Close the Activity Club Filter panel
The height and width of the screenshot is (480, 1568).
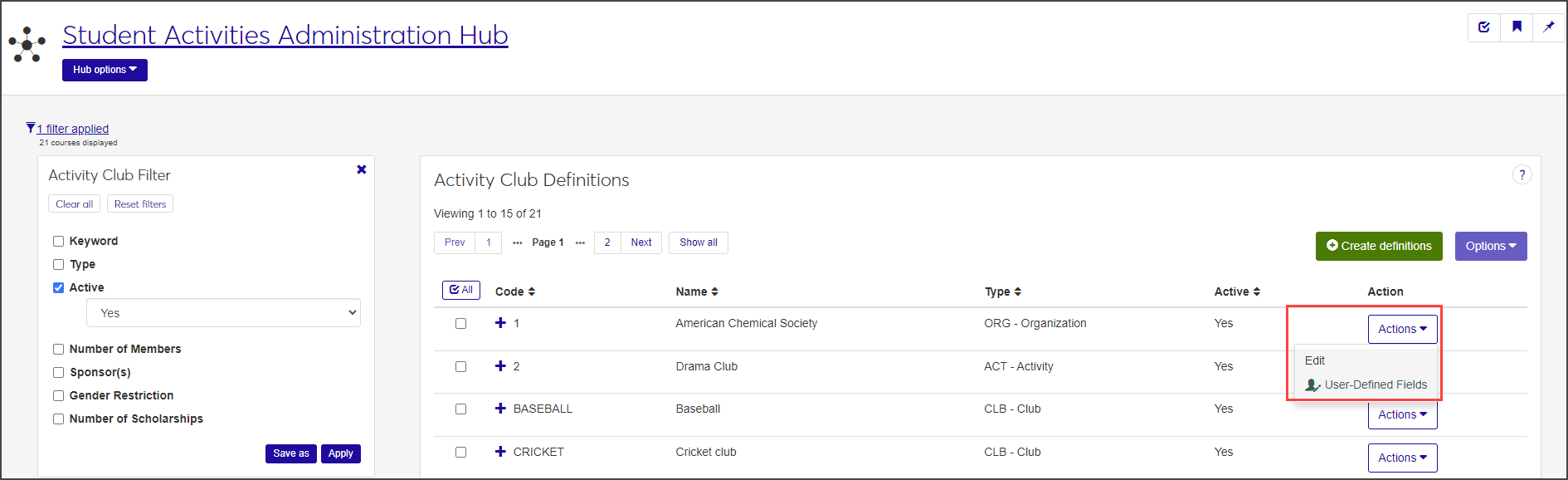click(362, 169)
